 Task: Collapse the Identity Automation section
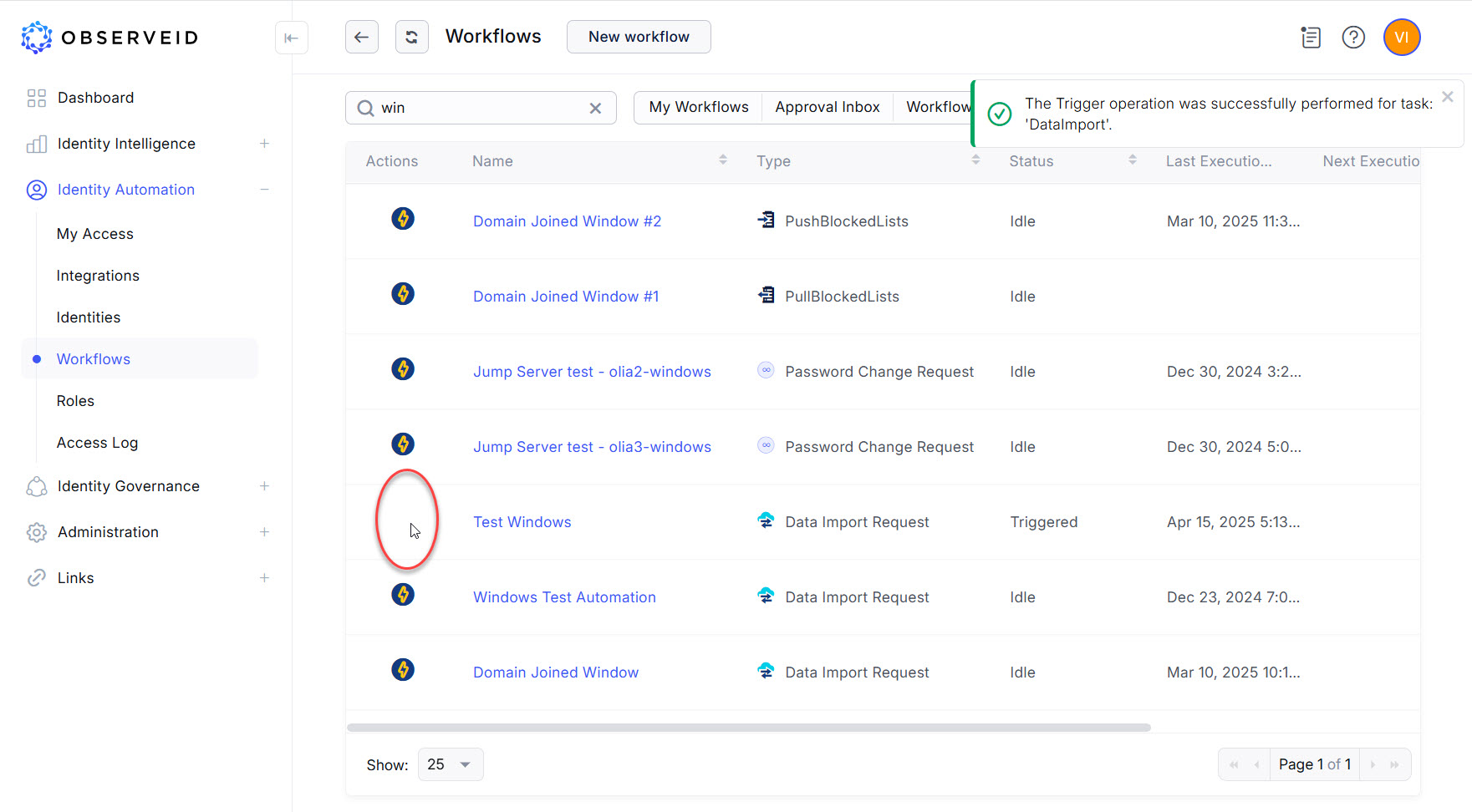point(264,190)
